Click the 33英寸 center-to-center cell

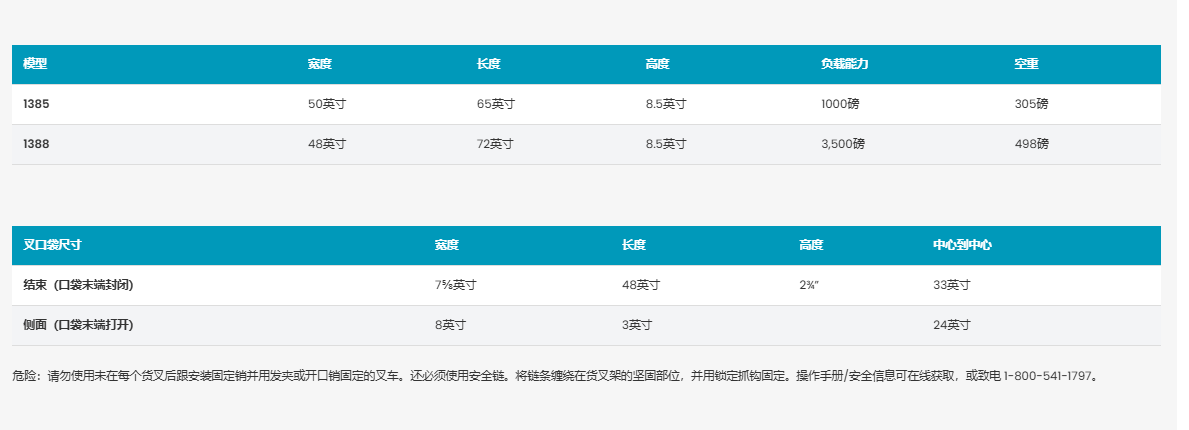tap(952, 285)
